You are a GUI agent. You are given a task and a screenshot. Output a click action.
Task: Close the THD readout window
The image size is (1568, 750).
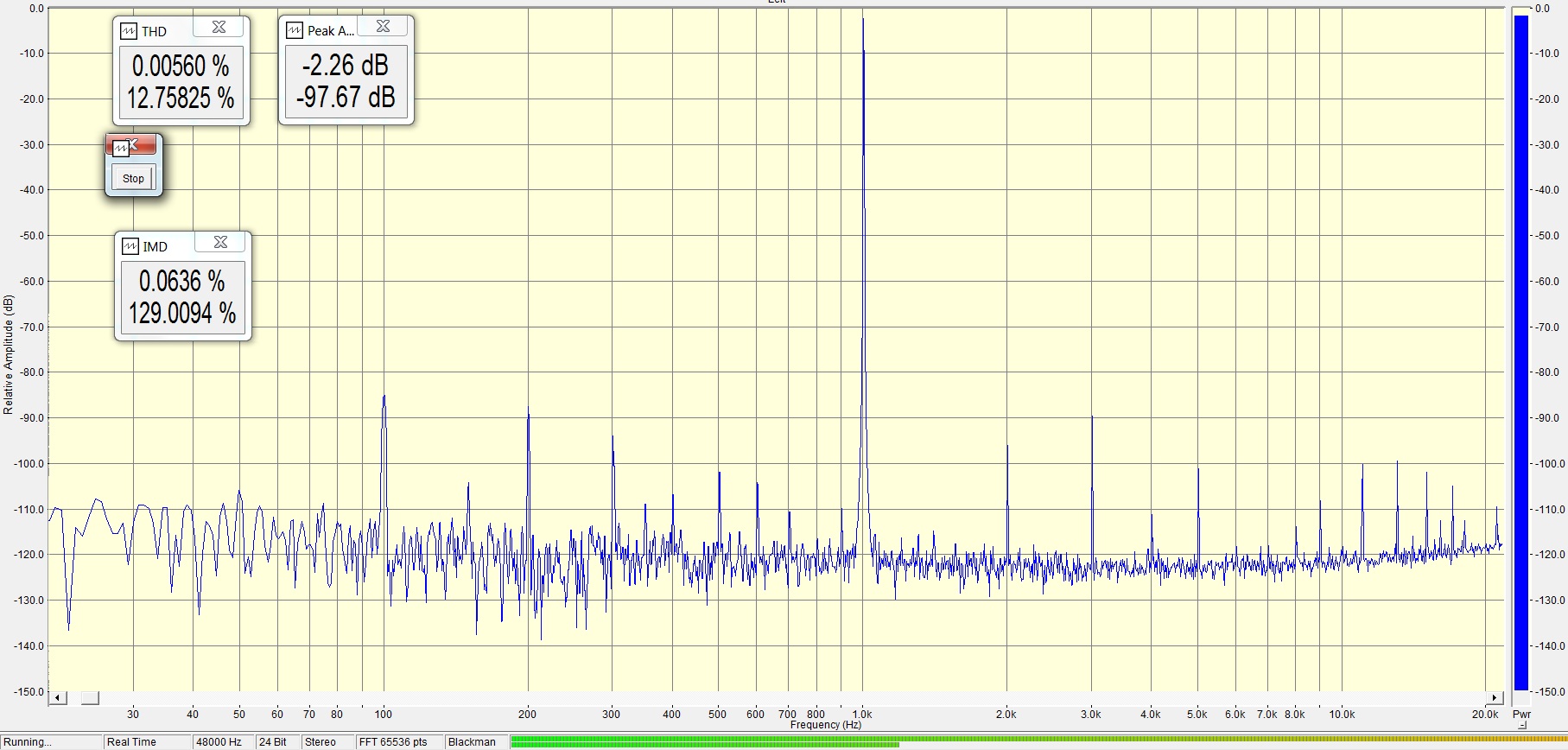click(x=219, y=28)
